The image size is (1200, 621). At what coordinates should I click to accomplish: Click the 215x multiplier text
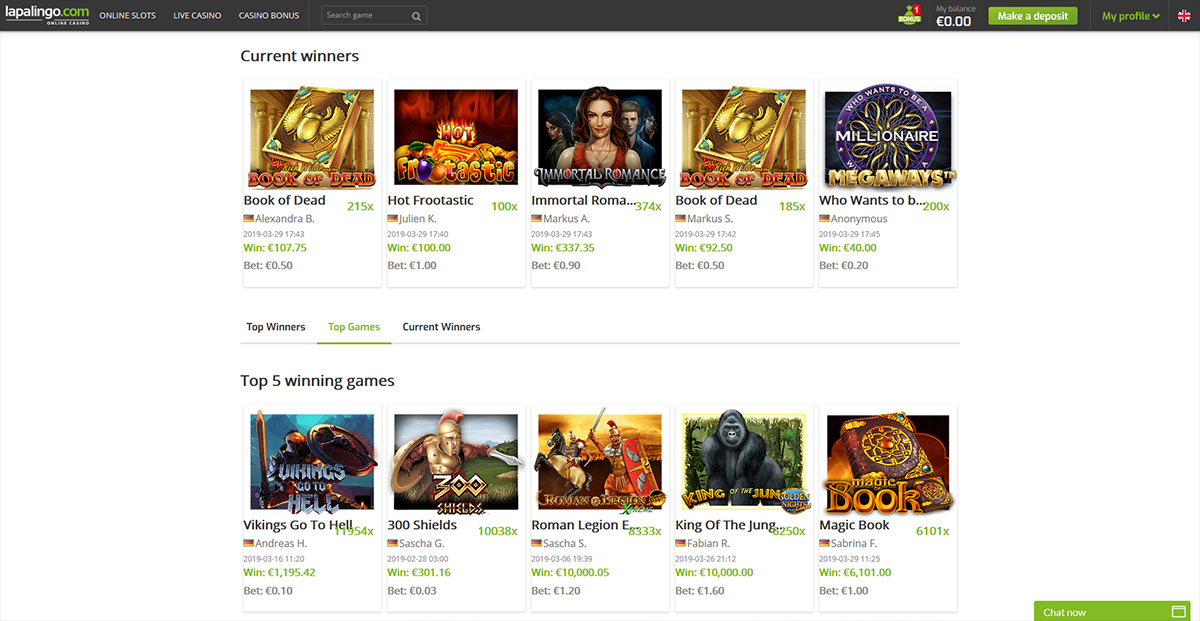tap(360, 206)
